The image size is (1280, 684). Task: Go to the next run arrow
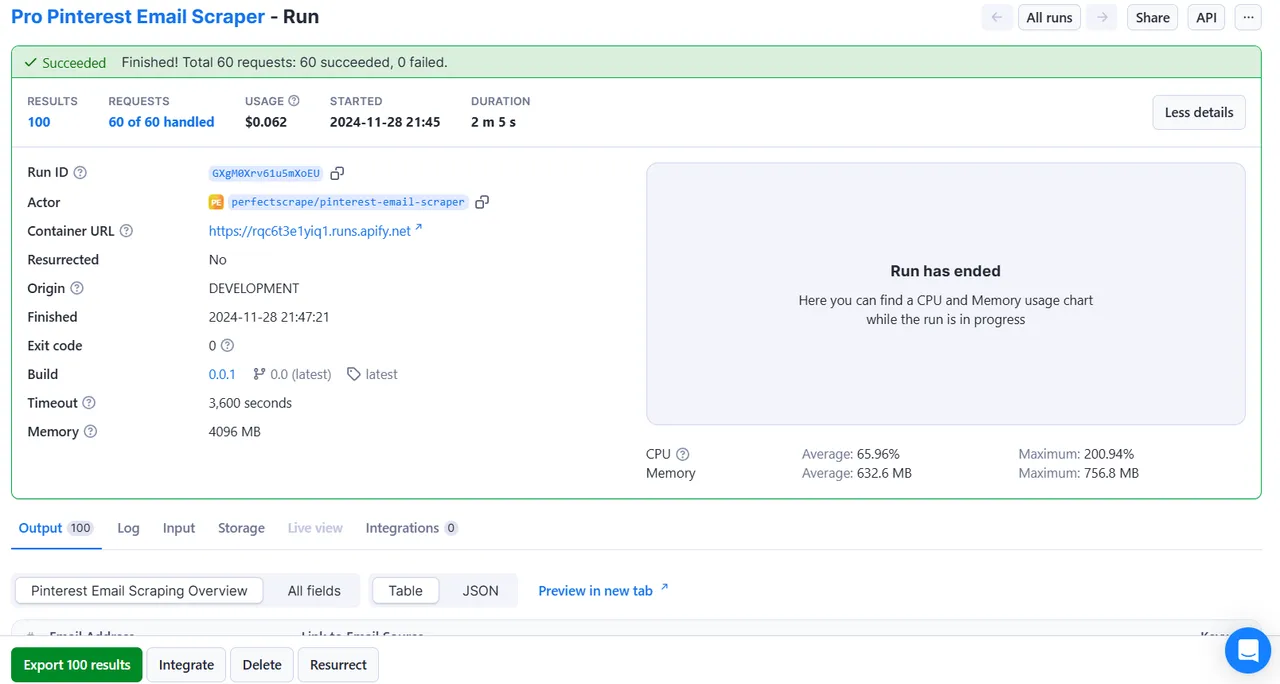(x=1101, y=18)
